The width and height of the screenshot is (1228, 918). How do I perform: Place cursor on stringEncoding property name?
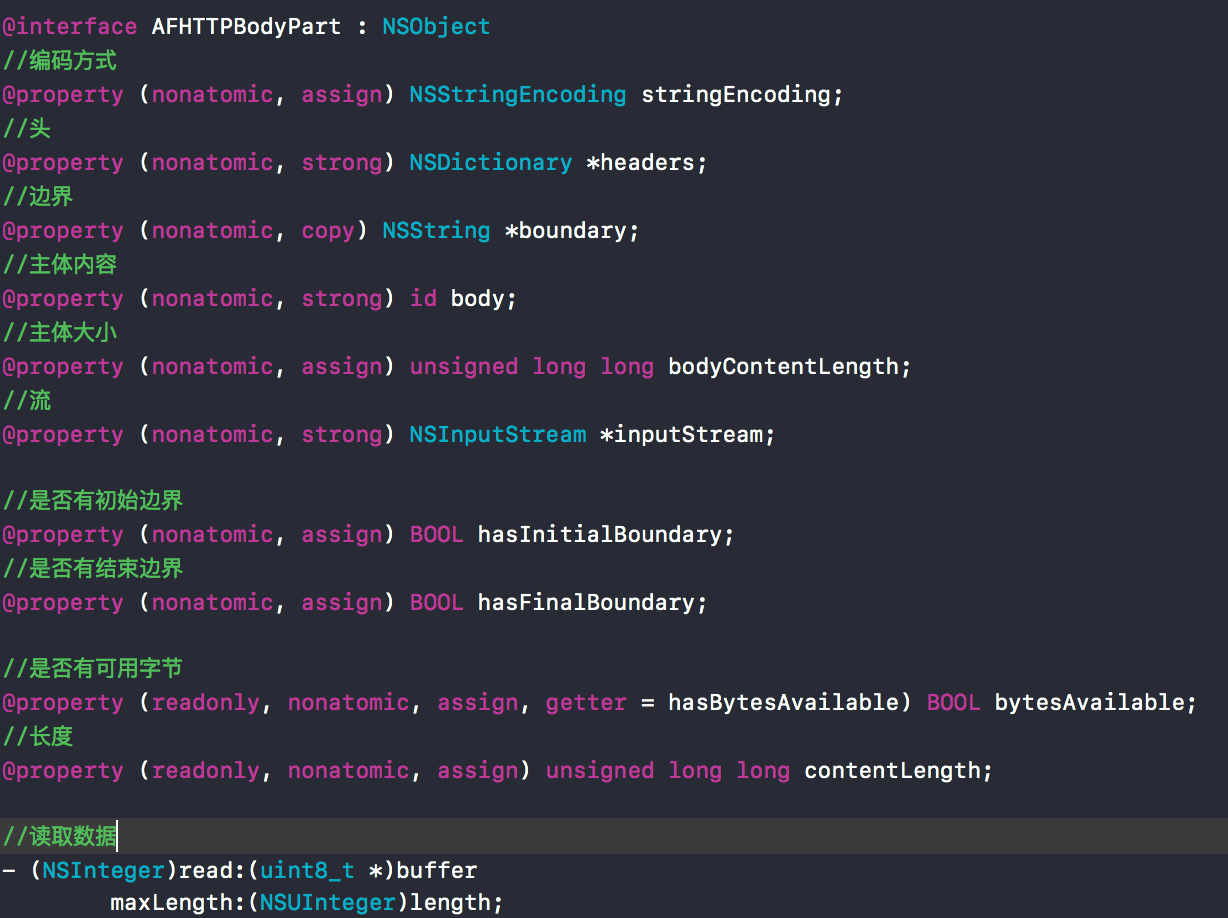click(737, 94)
